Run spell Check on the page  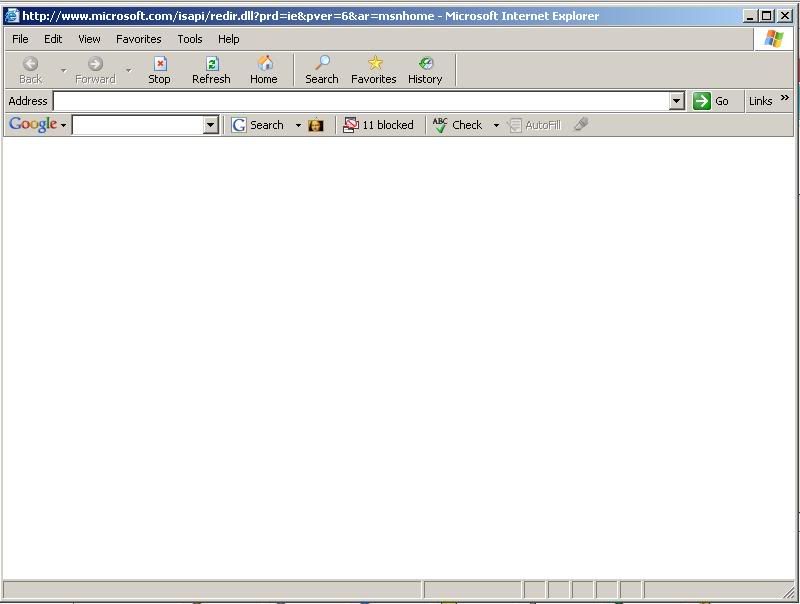(463, 124)
